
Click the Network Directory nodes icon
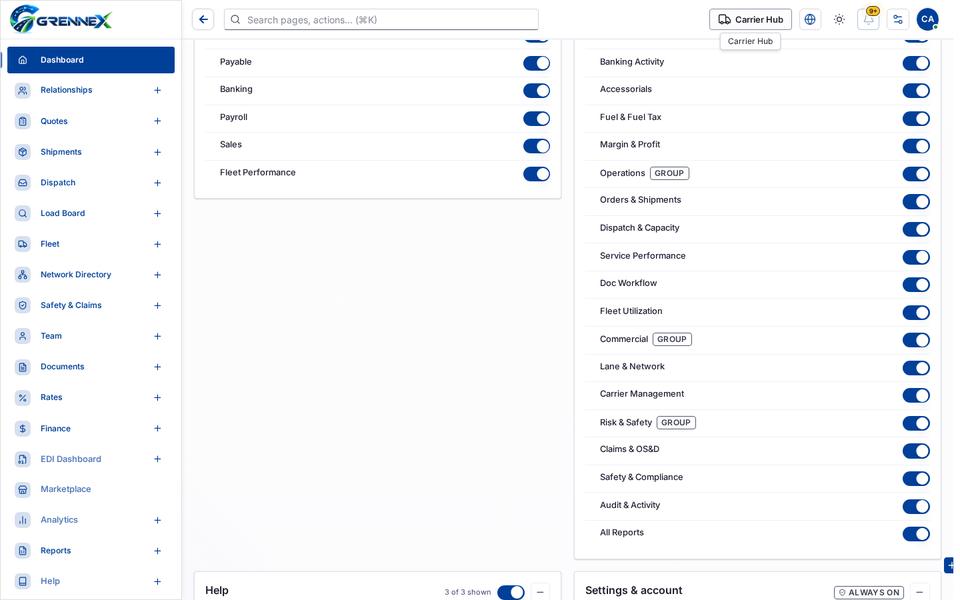pos(23,274)
